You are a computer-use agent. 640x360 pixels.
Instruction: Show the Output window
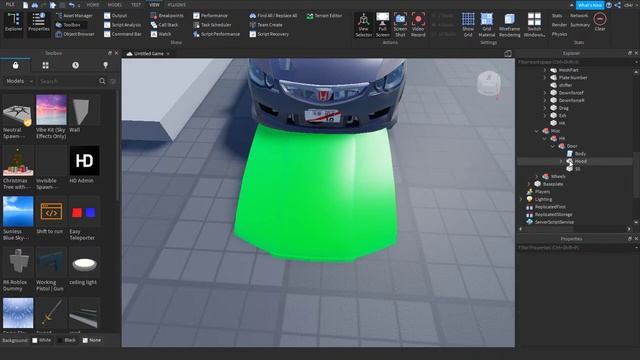click(116, 16)
